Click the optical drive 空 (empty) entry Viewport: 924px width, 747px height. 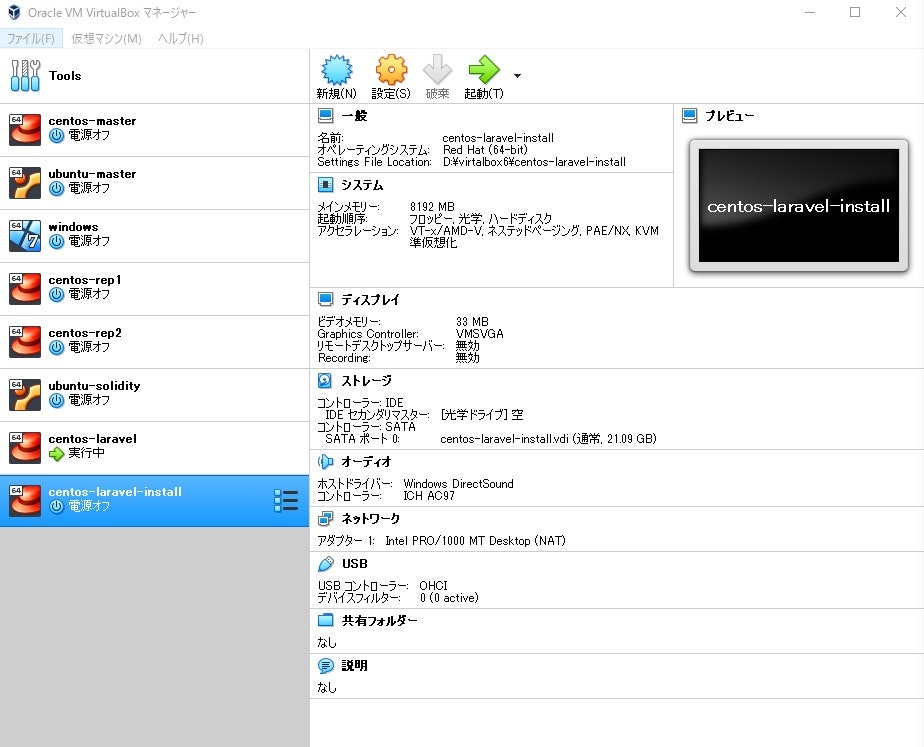click(x=481, y=415)
